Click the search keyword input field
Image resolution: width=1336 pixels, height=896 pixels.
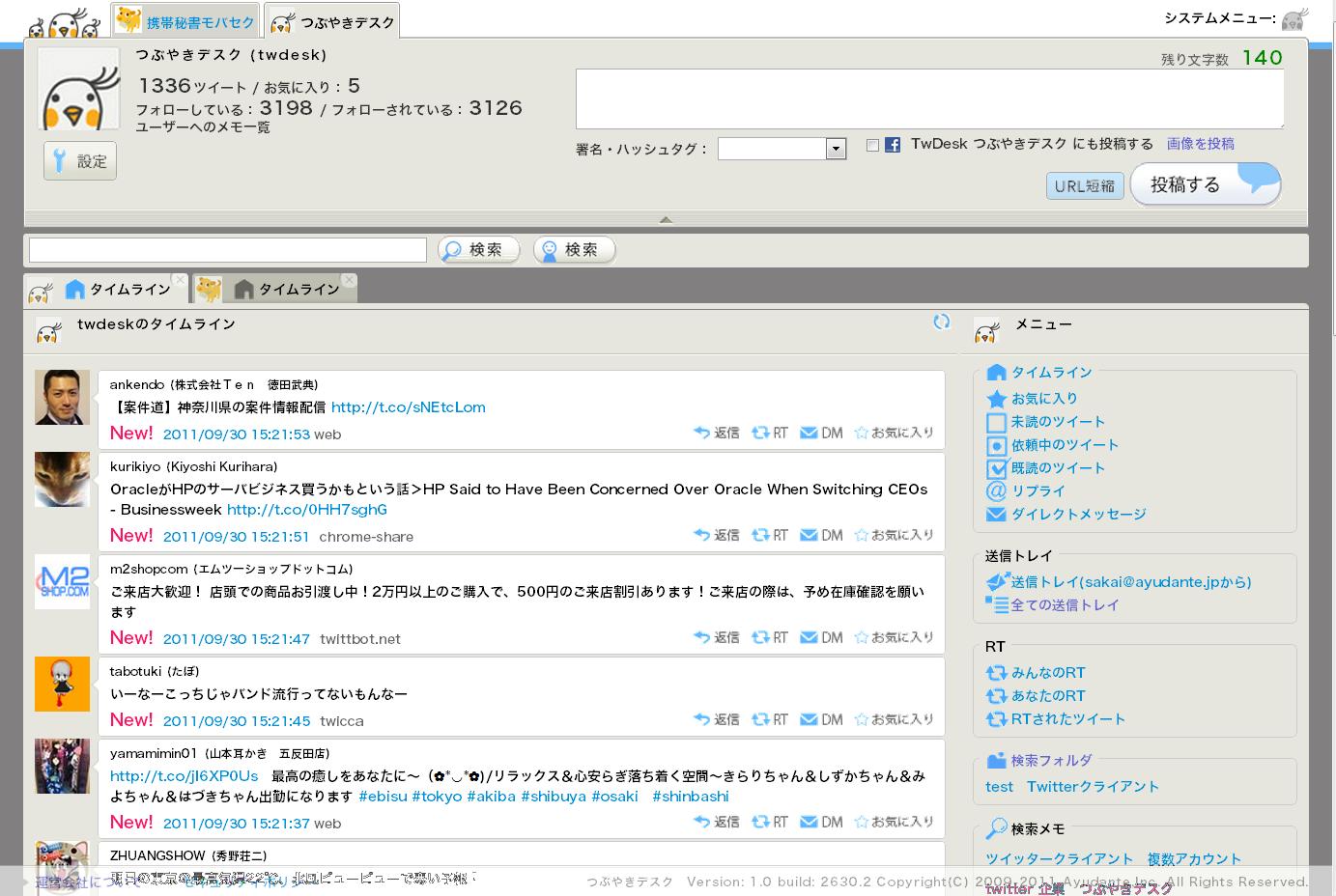[228, 250]
